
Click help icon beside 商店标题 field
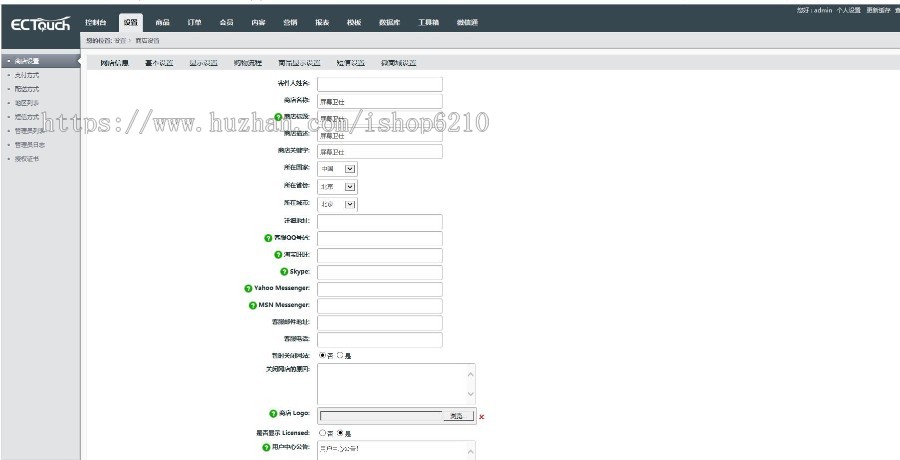click(x=278, y=117)
